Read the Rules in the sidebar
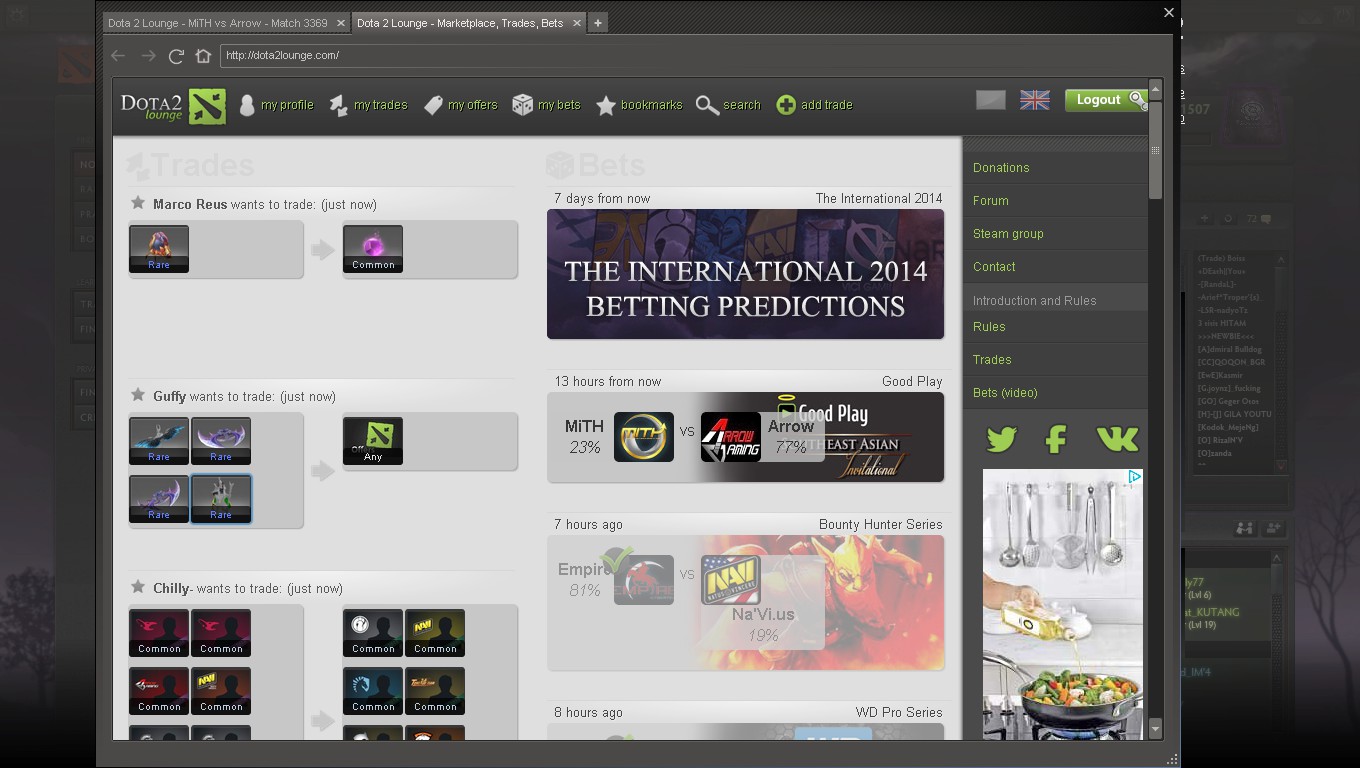Viewport: 1360px width, 768px height. [989, 327]
